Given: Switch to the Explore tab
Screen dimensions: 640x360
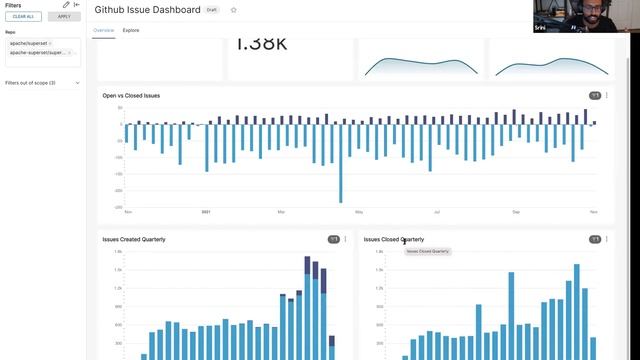Looking at the screenshot, I should click(131, 31).
